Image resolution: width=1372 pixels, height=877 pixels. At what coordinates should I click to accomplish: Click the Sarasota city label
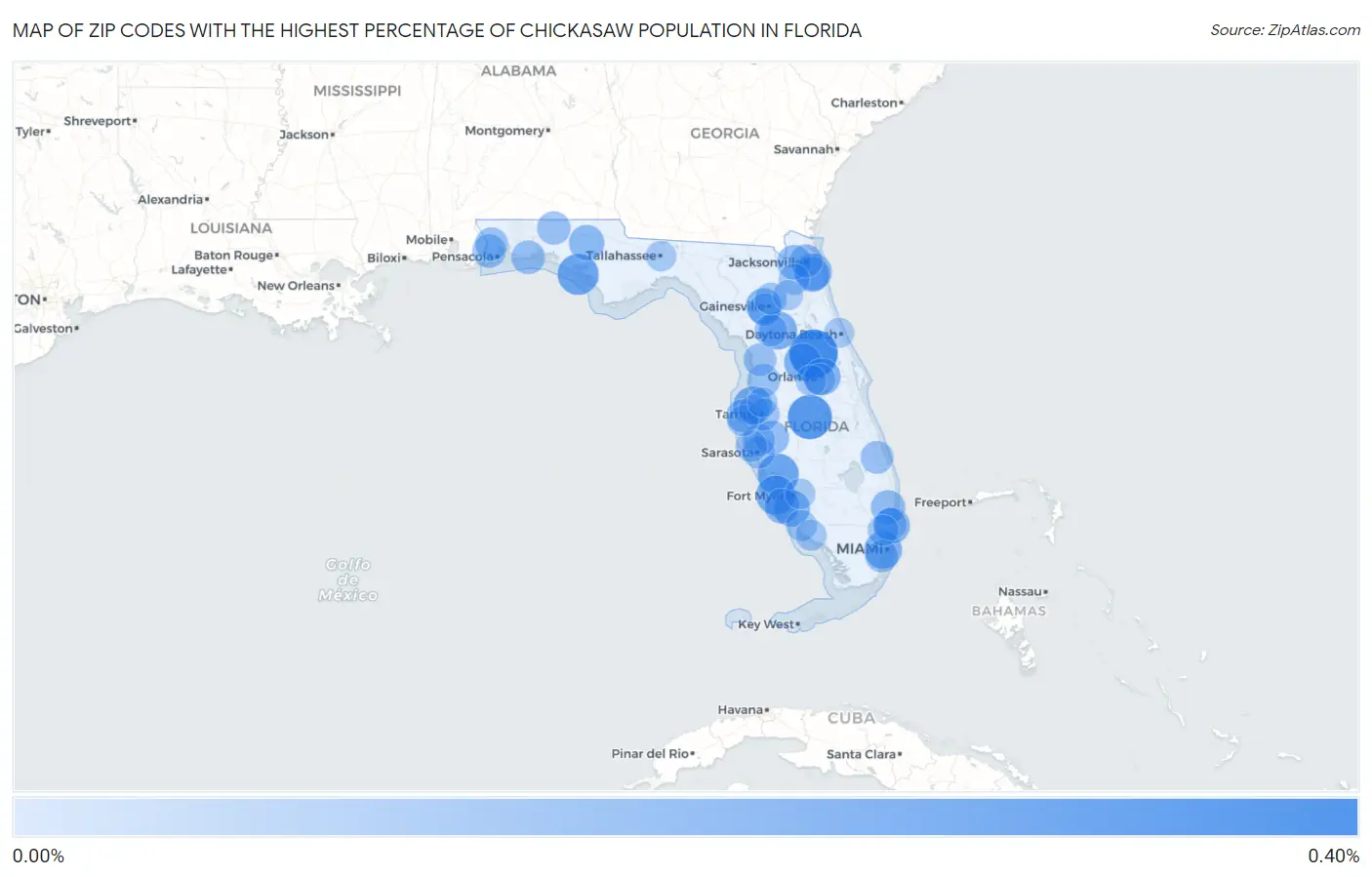728,453
